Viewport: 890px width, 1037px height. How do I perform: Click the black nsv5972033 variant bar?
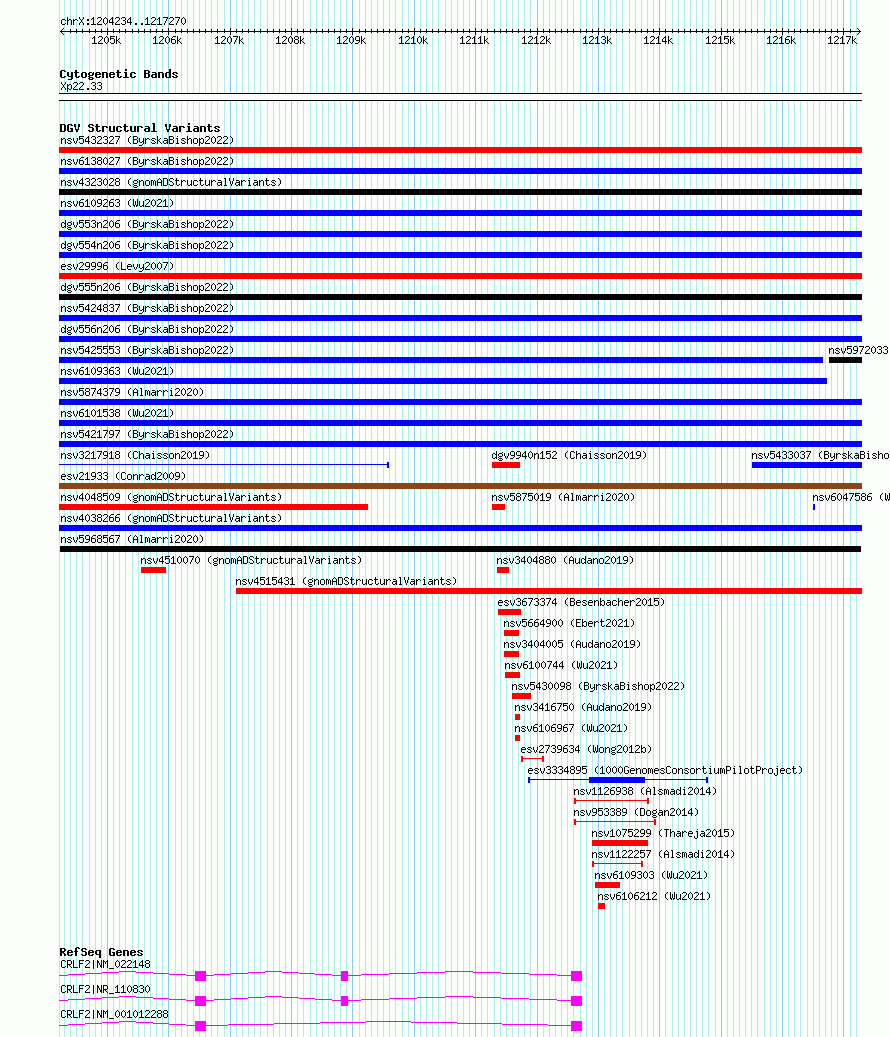point(845,360)
